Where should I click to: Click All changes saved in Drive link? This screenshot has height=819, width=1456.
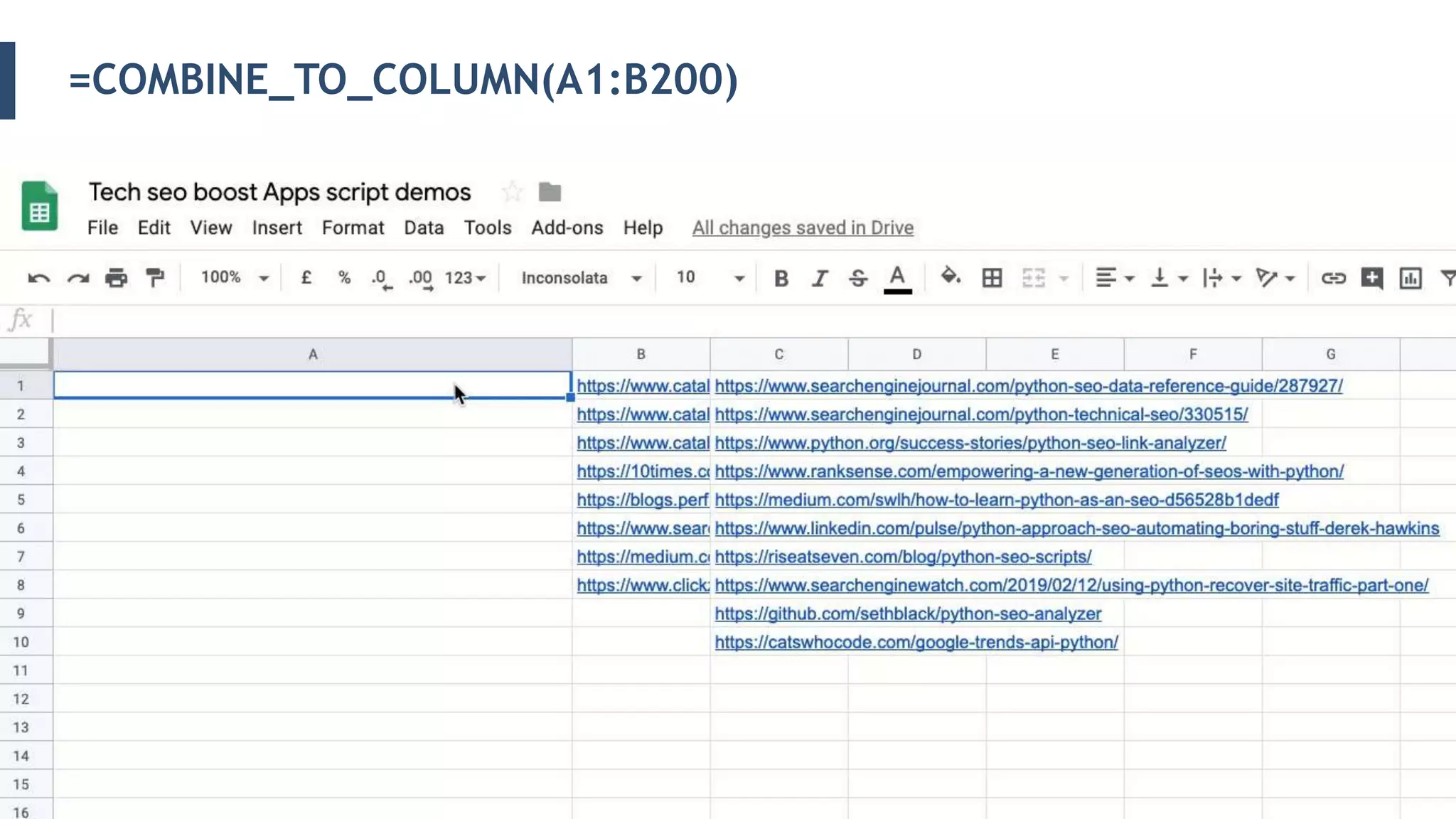[803, 227]
